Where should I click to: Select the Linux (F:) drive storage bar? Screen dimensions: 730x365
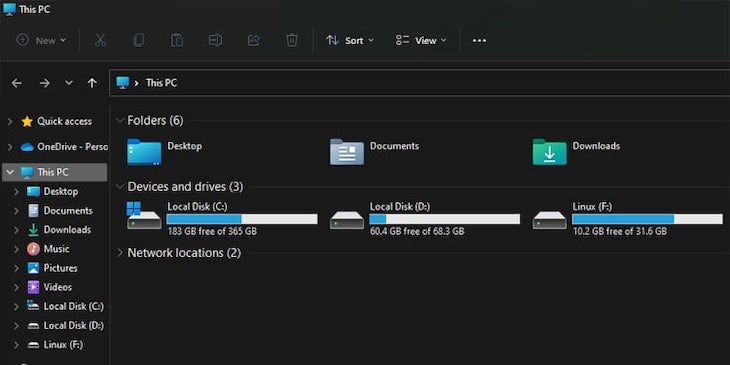pyautogui.click(x=647, y=219)
